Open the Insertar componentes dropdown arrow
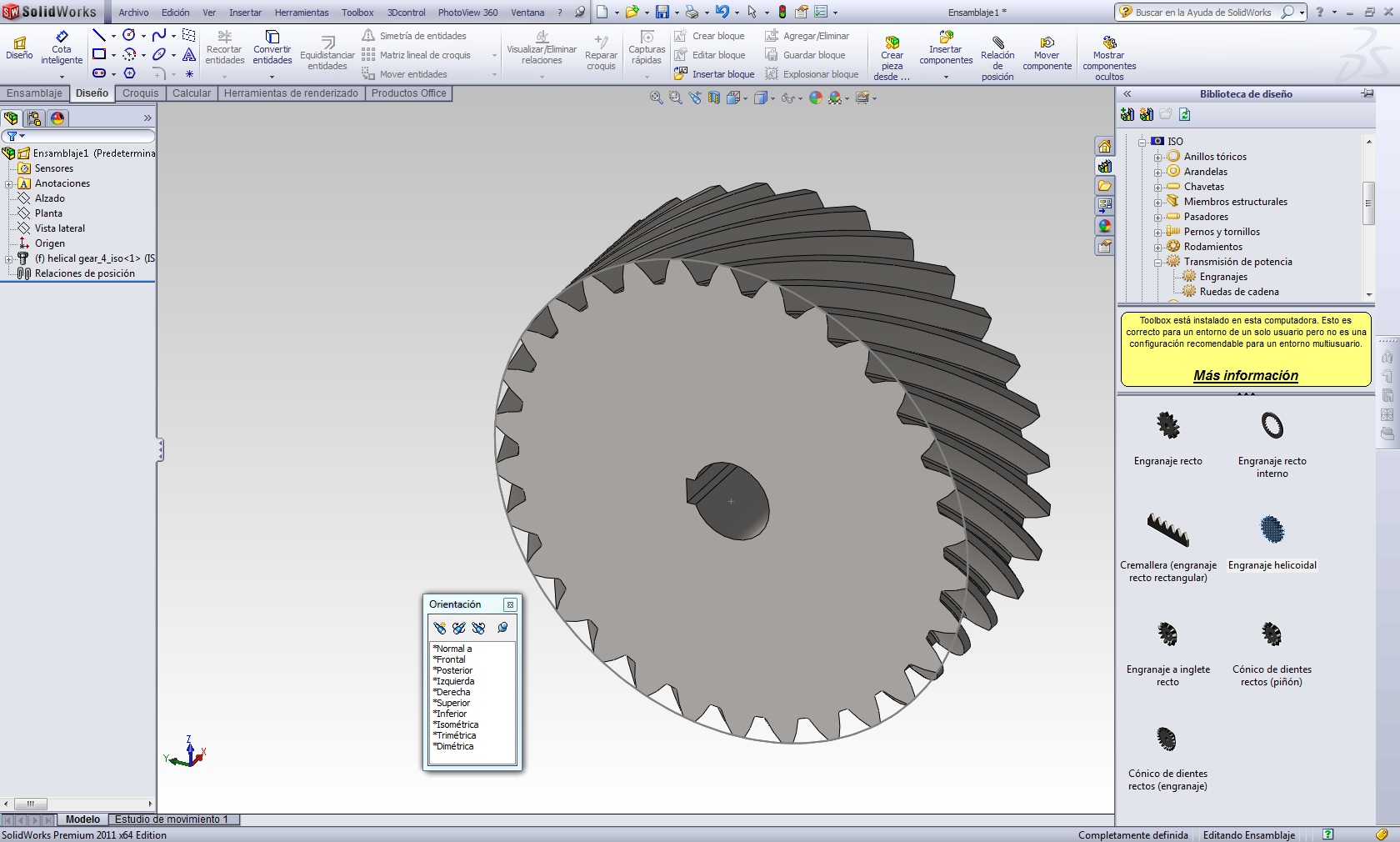The height and width of the screenshot is (842, 1400). pyautogui.click(x=946, y=77)
